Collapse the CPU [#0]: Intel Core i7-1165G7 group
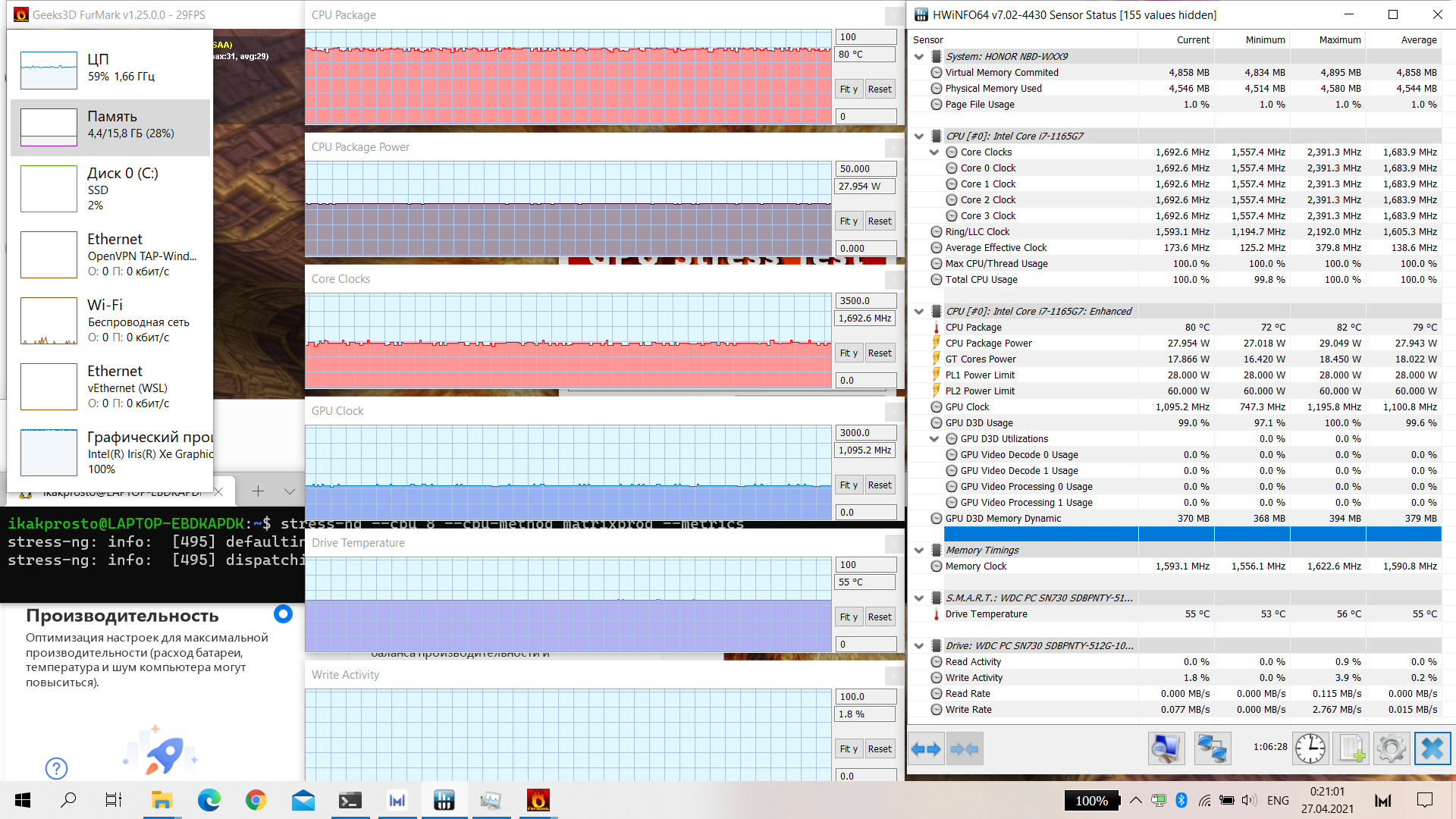The width and height of the screenshot is (1456, 819). [x=919, y=136]
